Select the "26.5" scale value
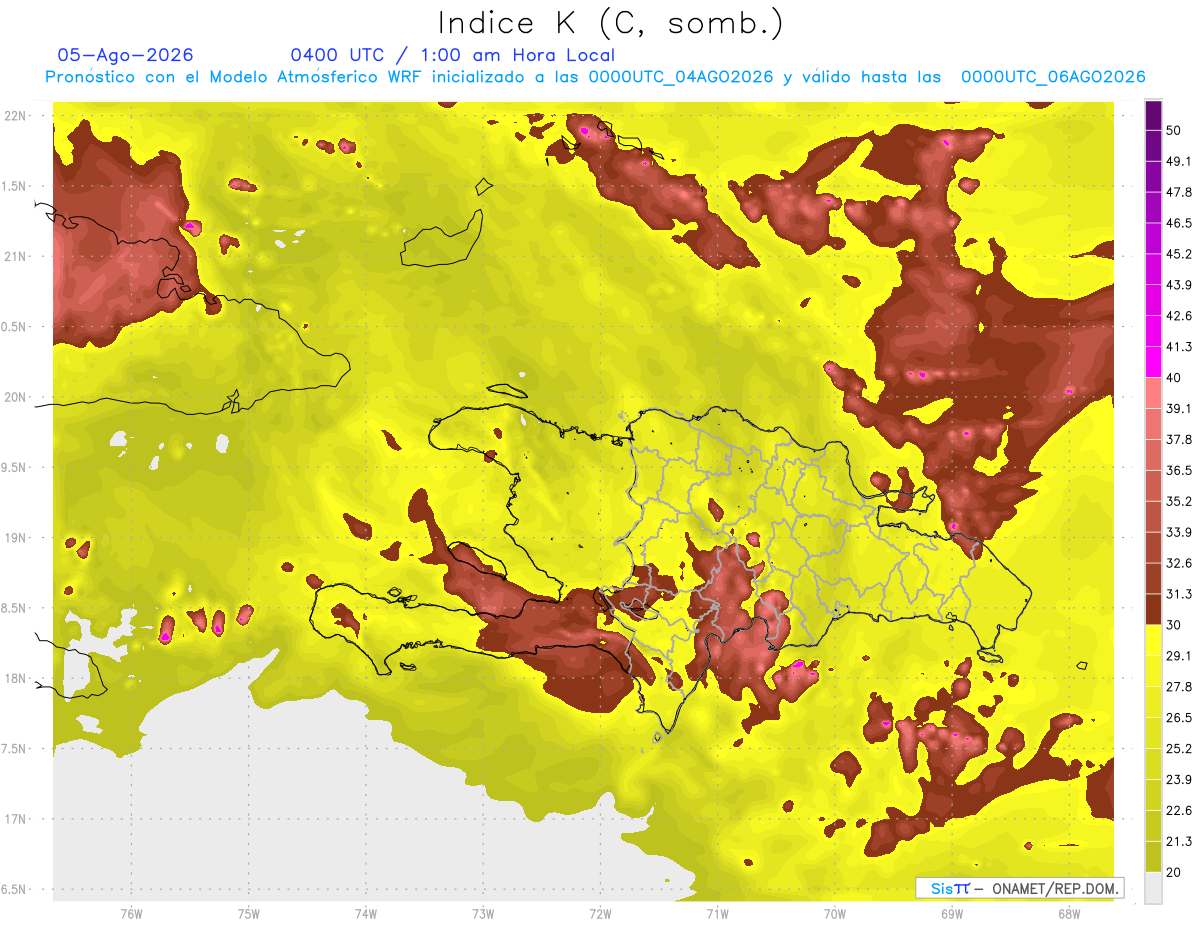The width and height of the screenshot is (1200, 927). pos(1178,718)
